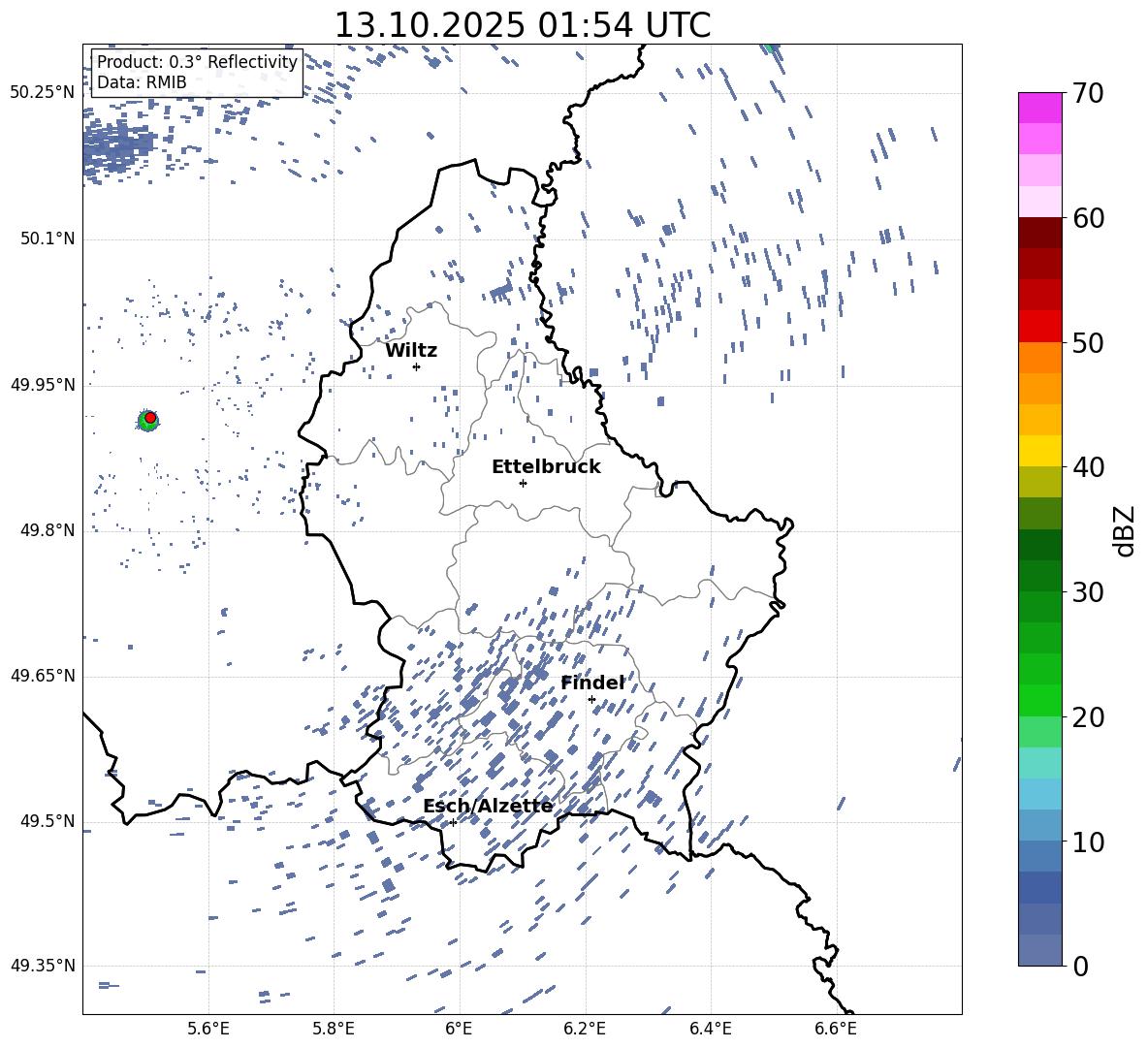Click the 50 dBZ colorbar label
This screenshot has width=1148, height=1048.
click(x=1088, y=343)
